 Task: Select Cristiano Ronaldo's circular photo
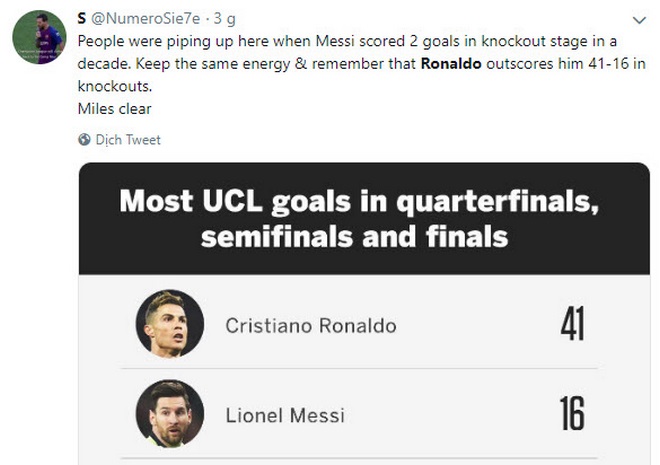[169, 324]
